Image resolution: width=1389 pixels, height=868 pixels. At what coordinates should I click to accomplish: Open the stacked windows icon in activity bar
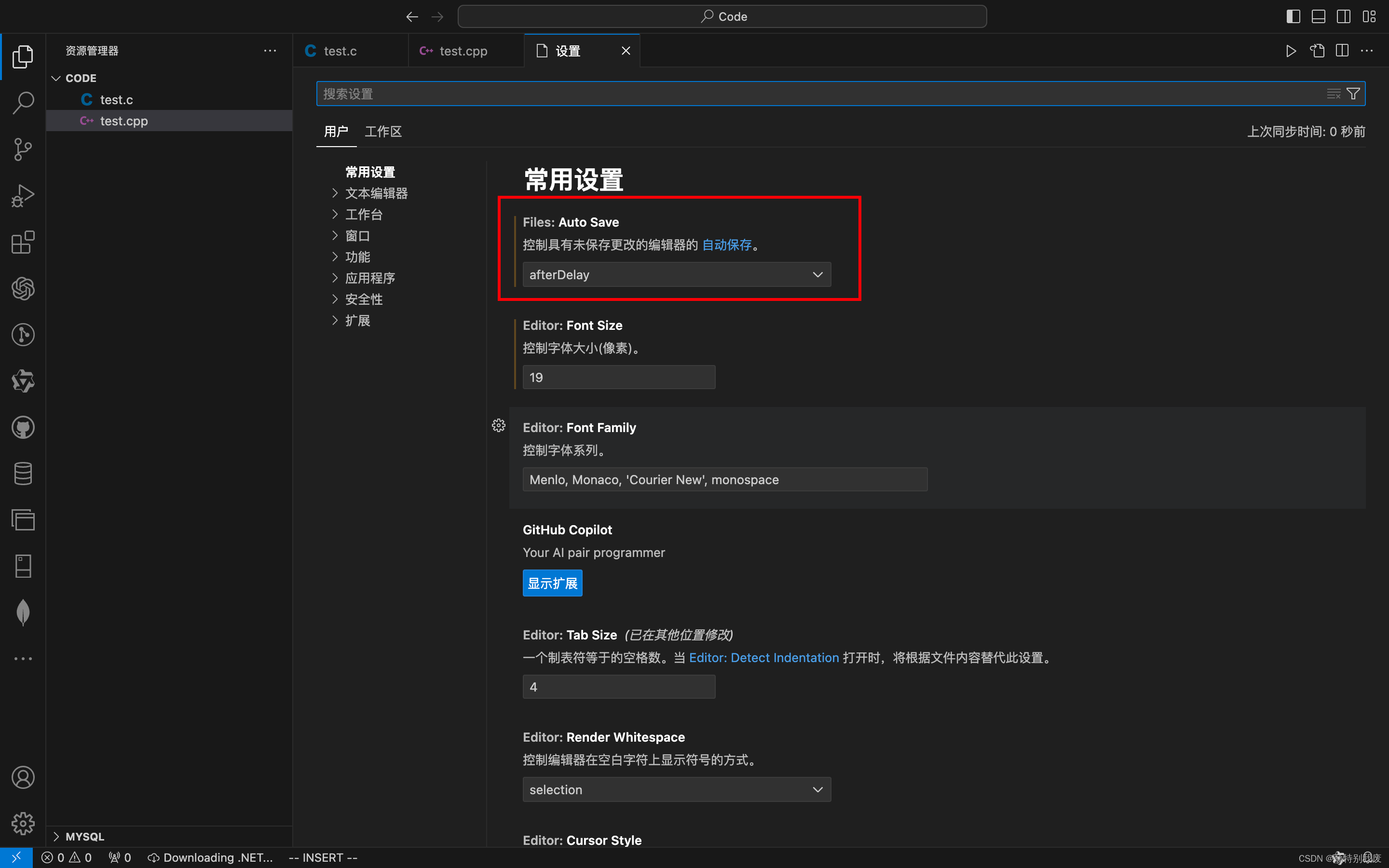pos(23,520)
